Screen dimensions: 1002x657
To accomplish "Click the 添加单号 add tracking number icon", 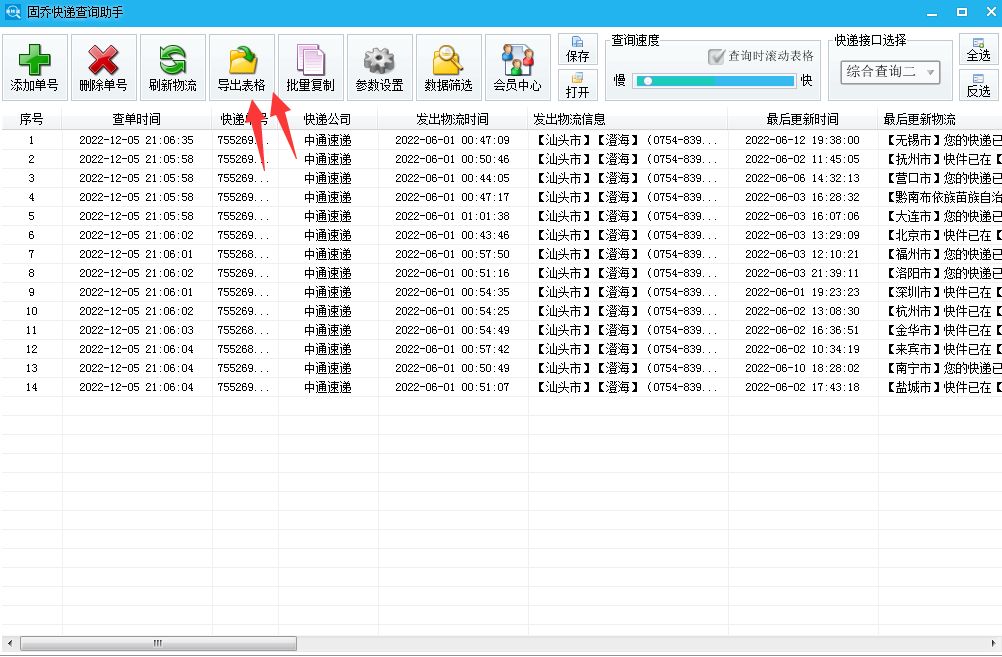I will click(33, 66).
